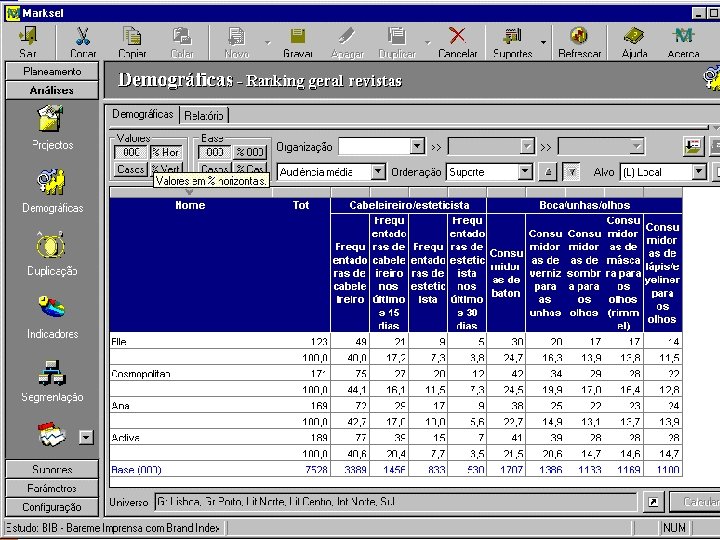Click the Configuração sidebar button

click(51, 507)
